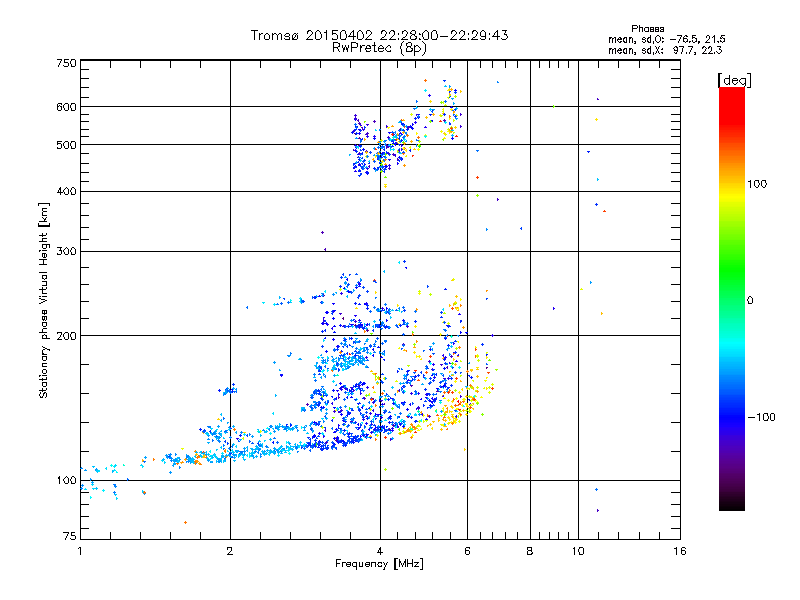Click the y-axis tick label '750'

click(x=66, y=63)
